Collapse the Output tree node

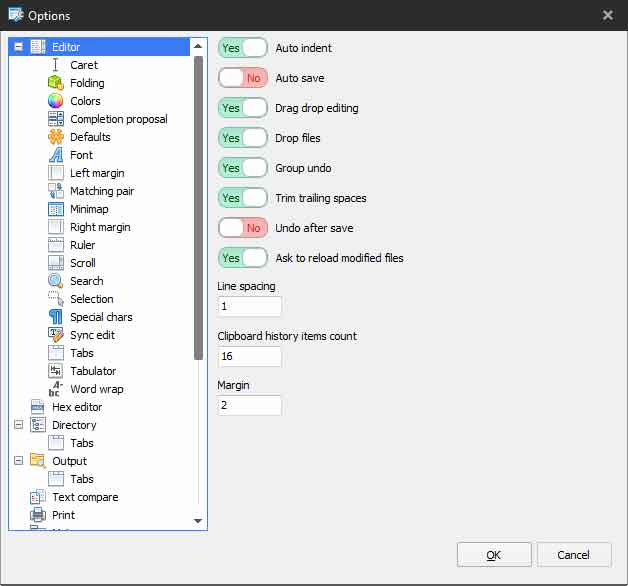(18, 461)
